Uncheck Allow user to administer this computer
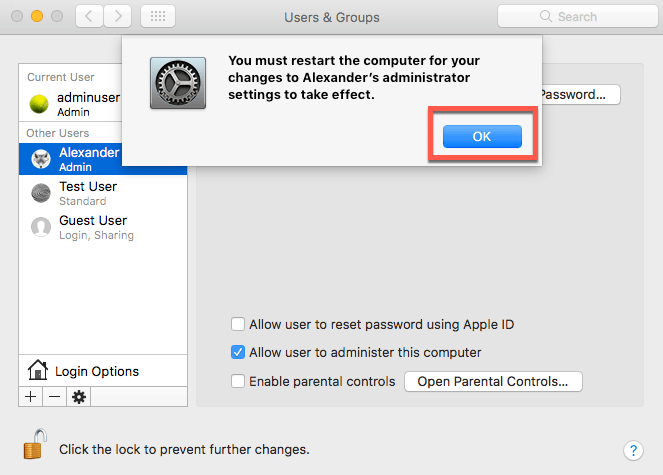 [x=238, y=352]
